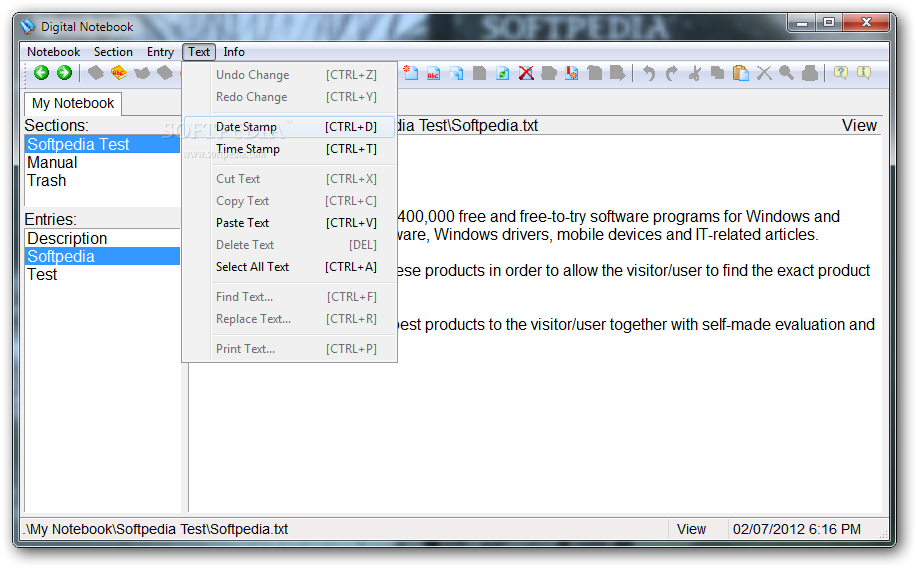Click the magnifier find icon
This screenshot has height=568, width=917.
[787, 73]
